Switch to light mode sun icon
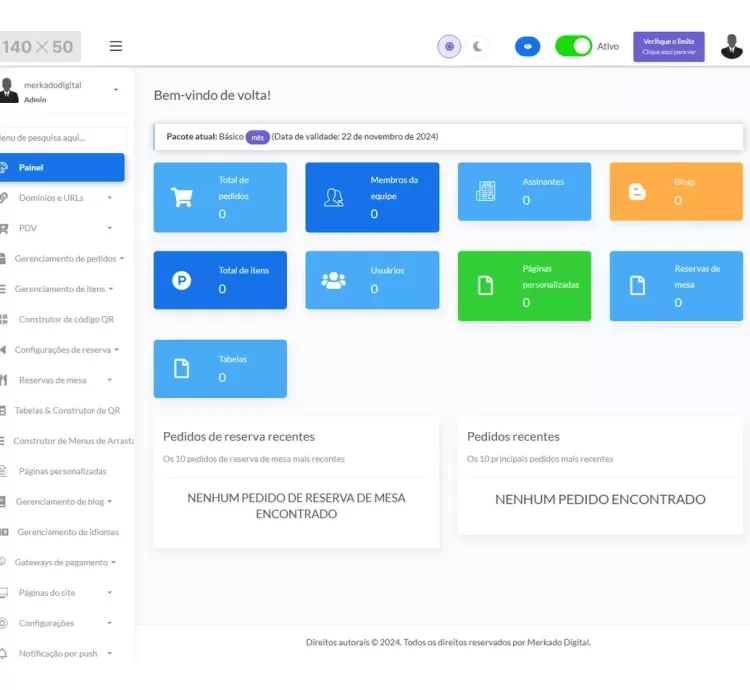This screenshot has width=750, height=690. pos(450,46)
